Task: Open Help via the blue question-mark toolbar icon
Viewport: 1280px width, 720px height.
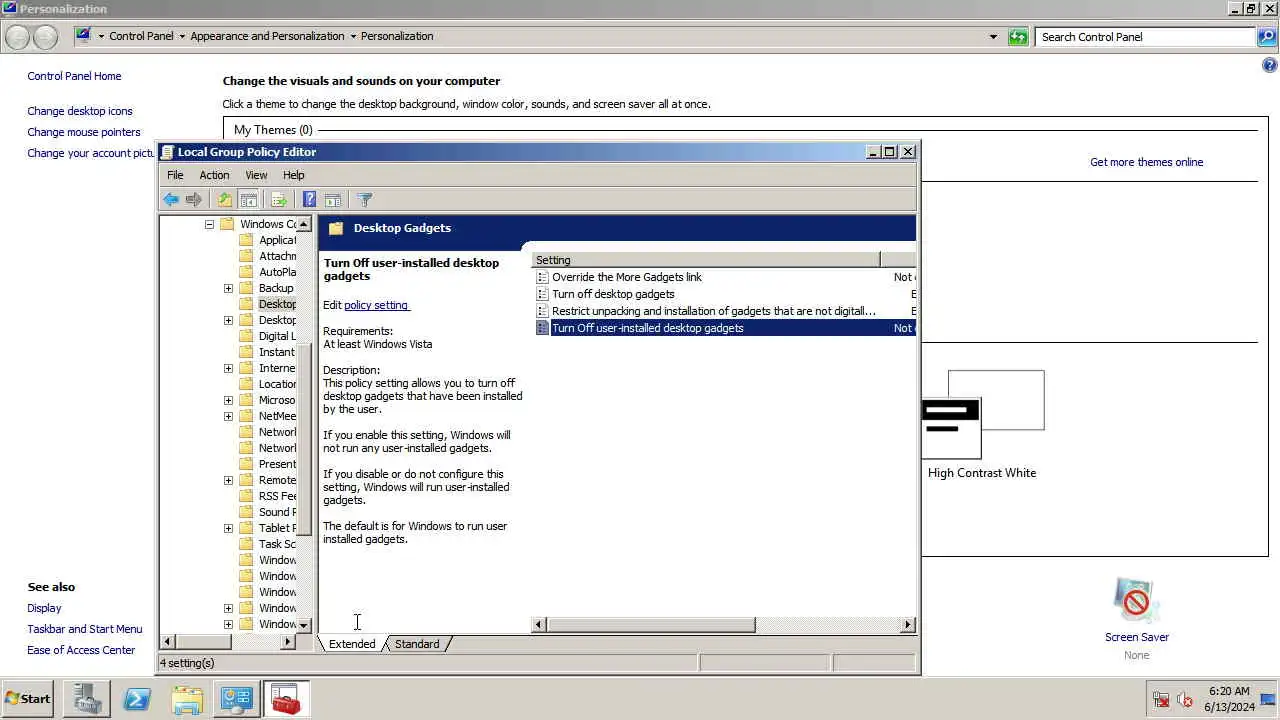Action: coord(309,200)
